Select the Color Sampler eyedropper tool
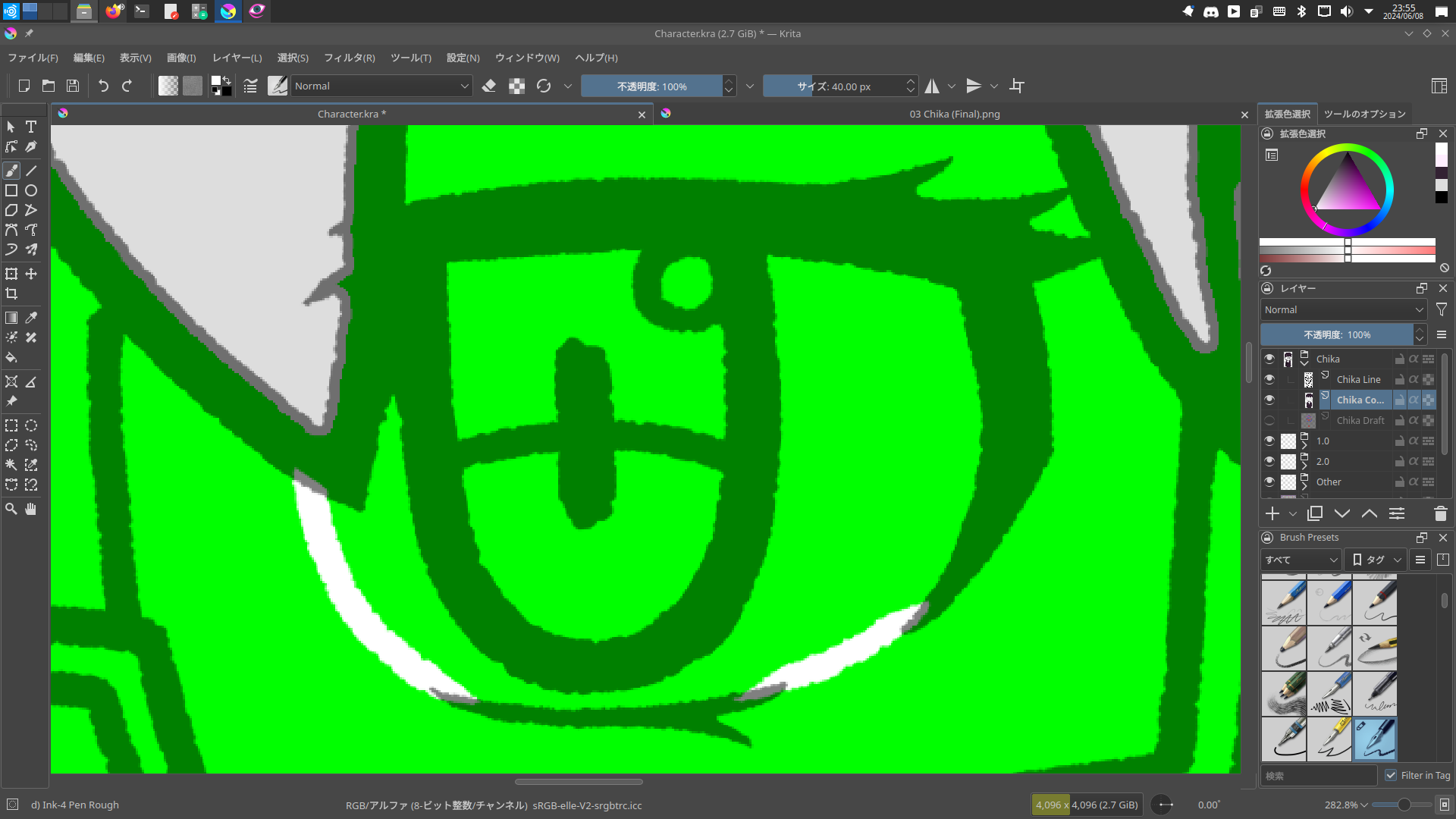Viewport: 1456px width, 819px height. (31, 318)
